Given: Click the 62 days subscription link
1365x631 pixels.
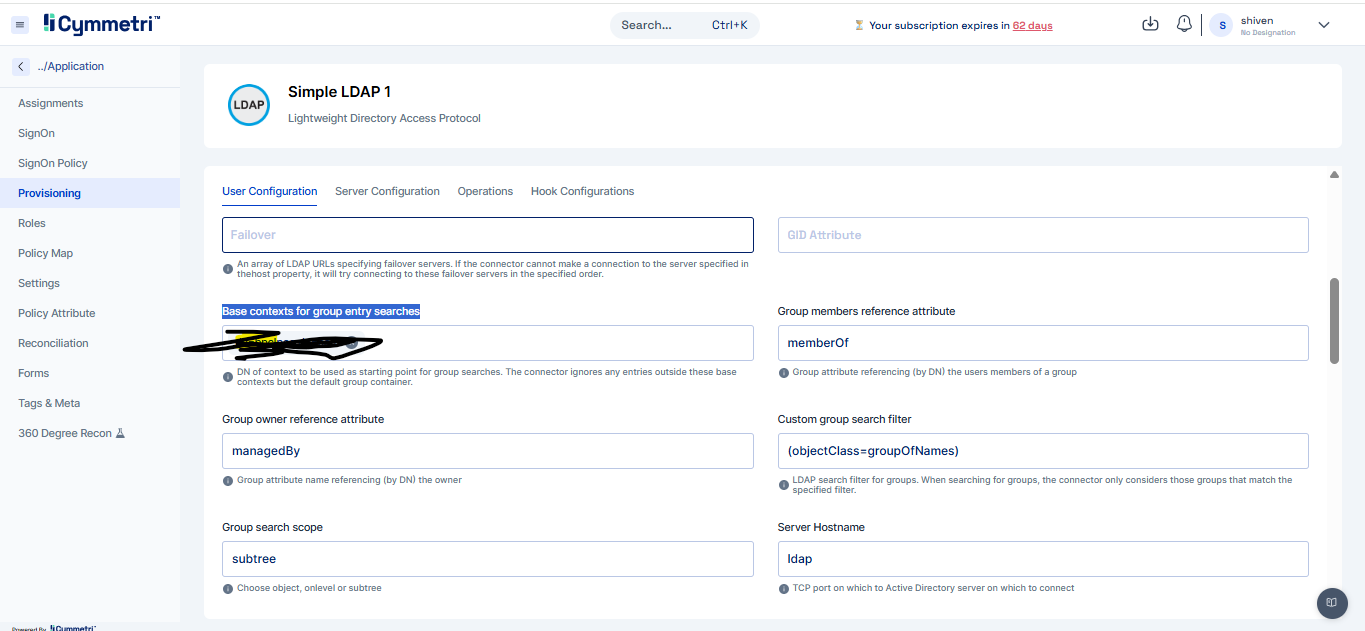Looking at the screenshot, I should click(x=1032, y=26).
